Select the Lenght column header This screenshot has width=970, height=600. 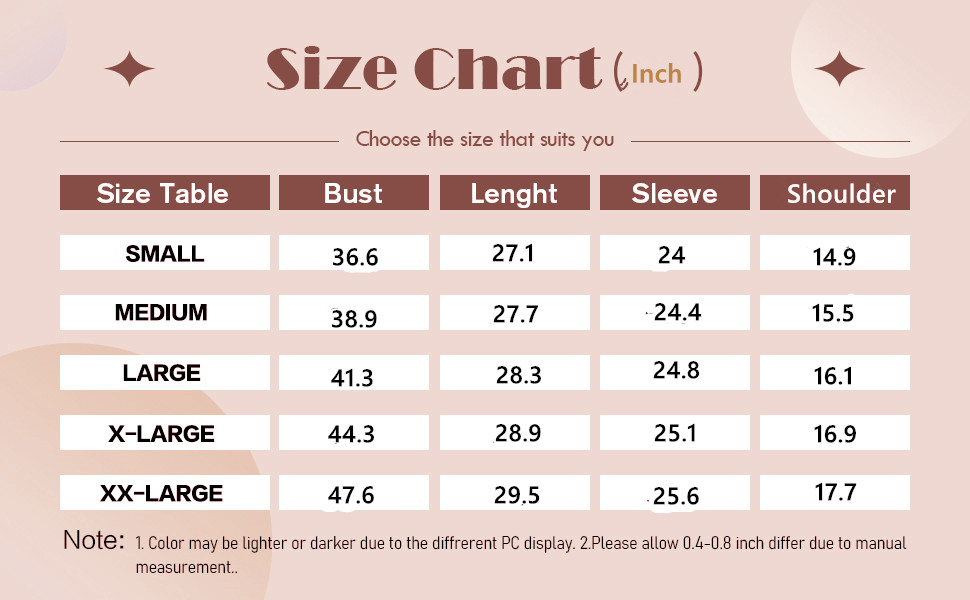[514, 193]
